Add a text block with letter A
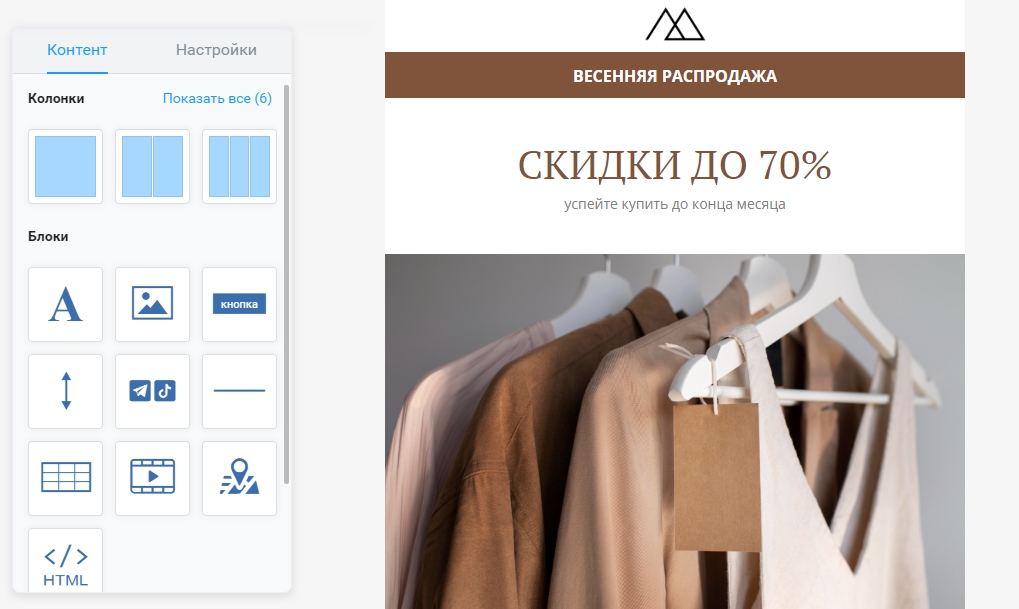The width and height of the screenshot is (1019, 609). (65, 304)
